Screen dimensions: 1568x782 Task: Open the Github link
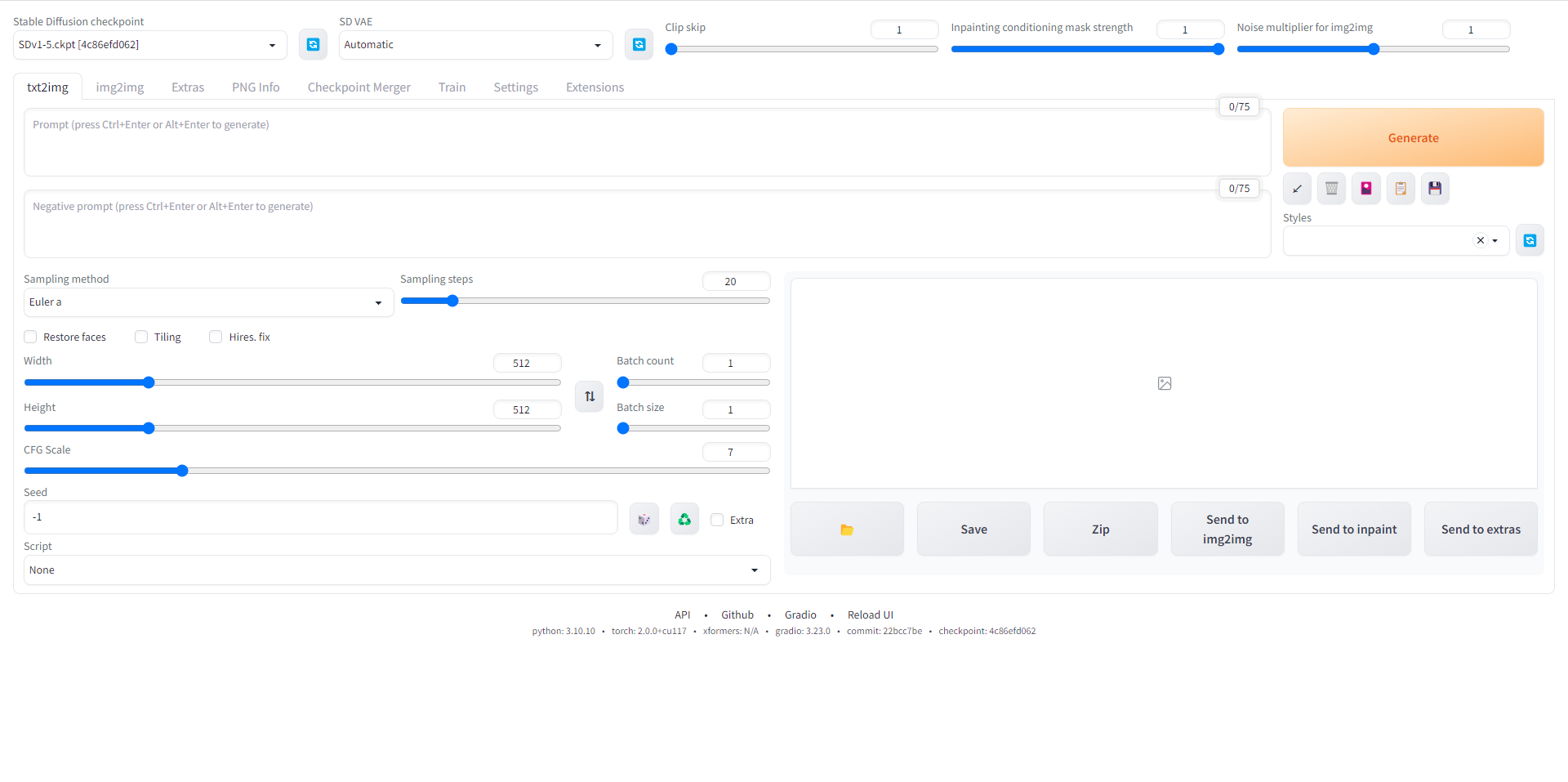coord(737,615)
